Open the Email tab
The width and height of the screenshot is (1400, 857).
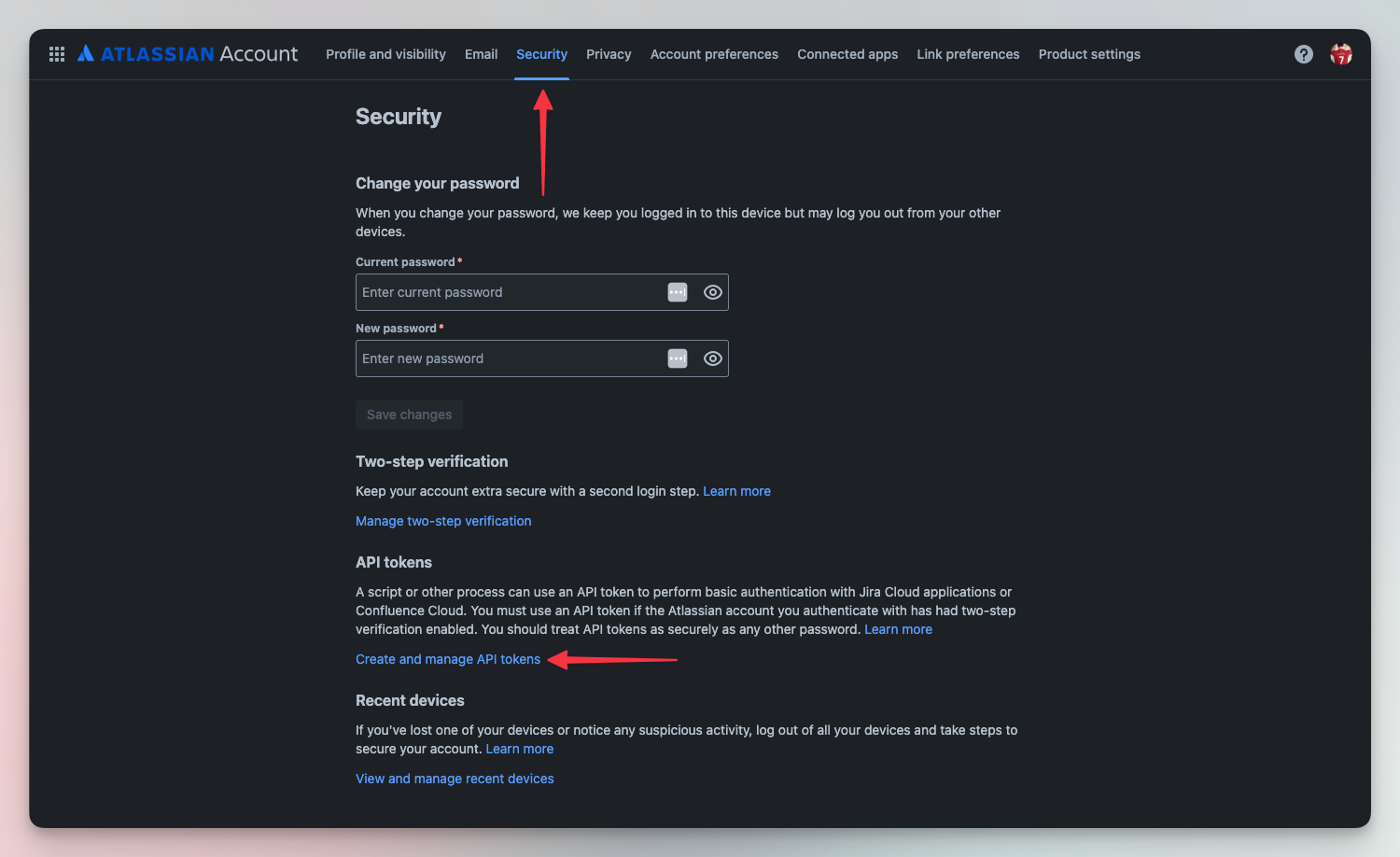pos(481,54)
